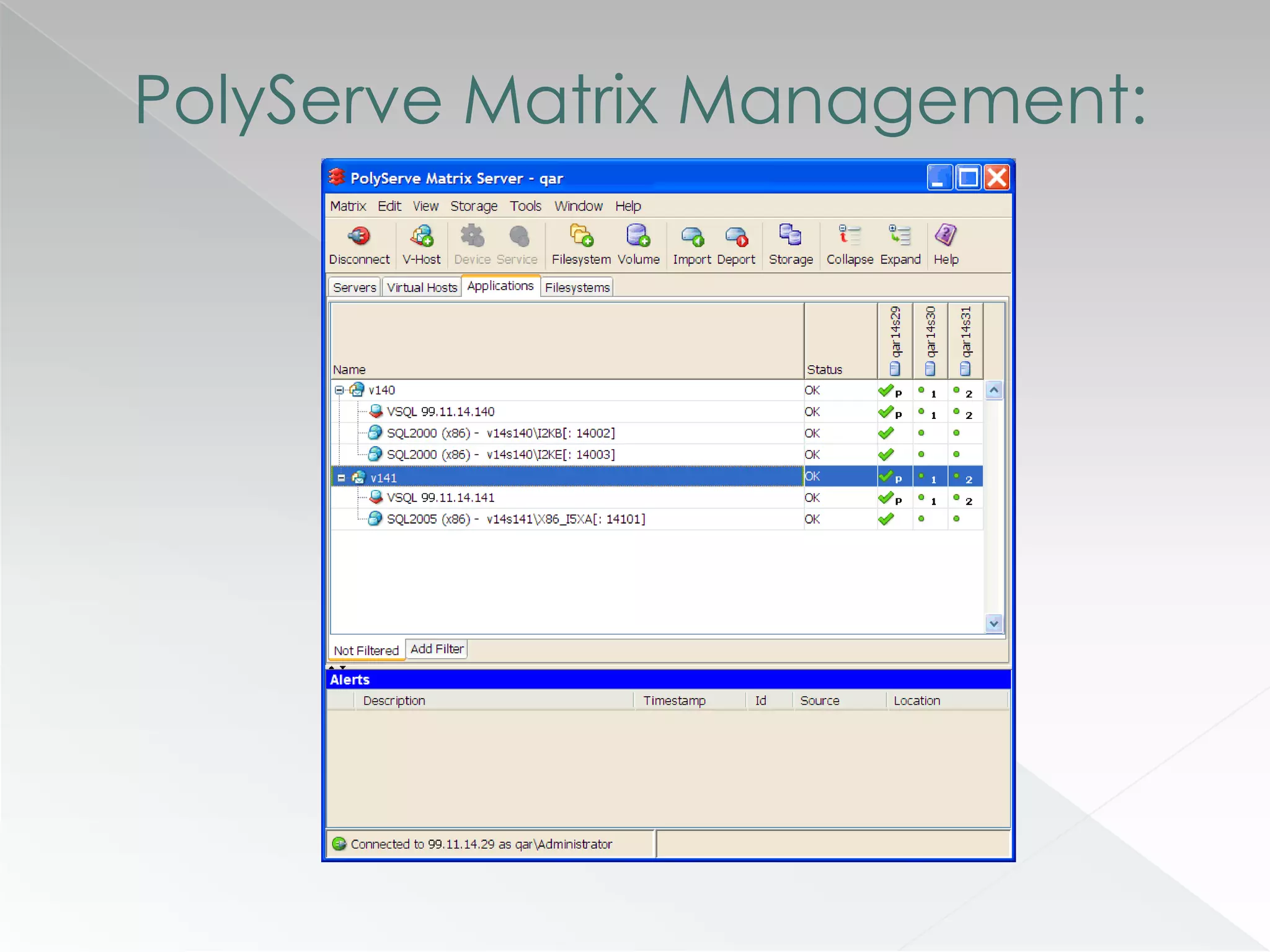Click the Collapse tree toolbar icon
Screen dimensions: 1270x952
(849, 235)
